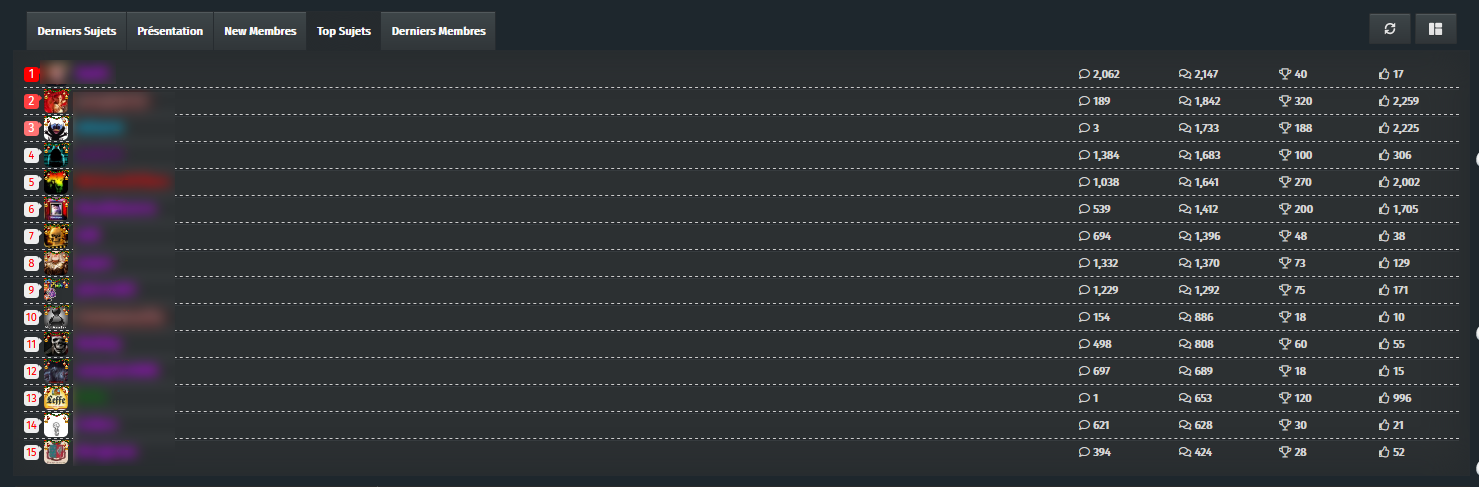Viewport: 1479px width, 487px height.
Task: Click the avatar thumbnail at rank 2
Action: pyautogui.click(x=57, y=101)
